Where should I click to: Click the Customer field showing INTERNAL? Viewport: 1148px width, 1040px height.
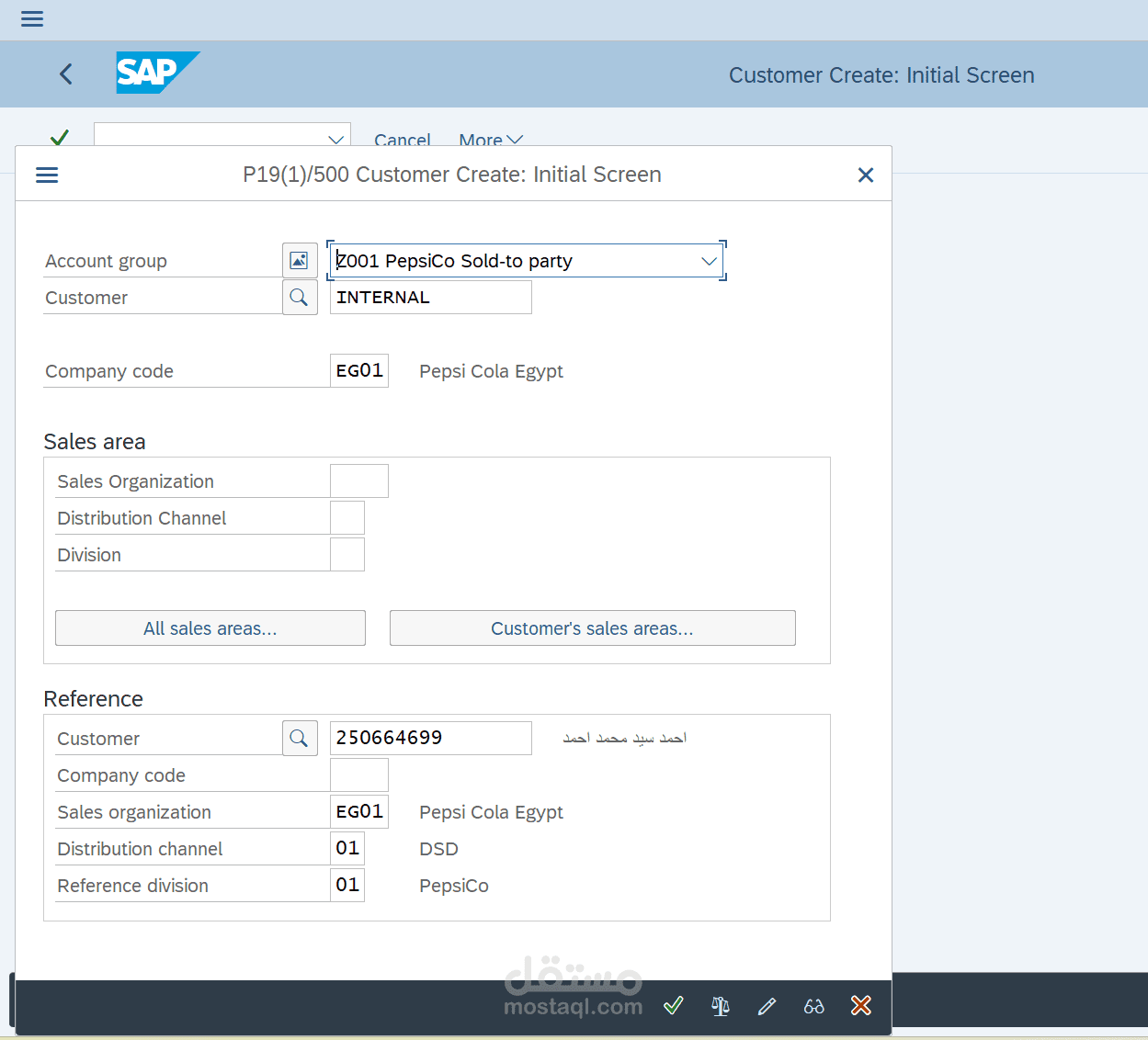(431, 298)
